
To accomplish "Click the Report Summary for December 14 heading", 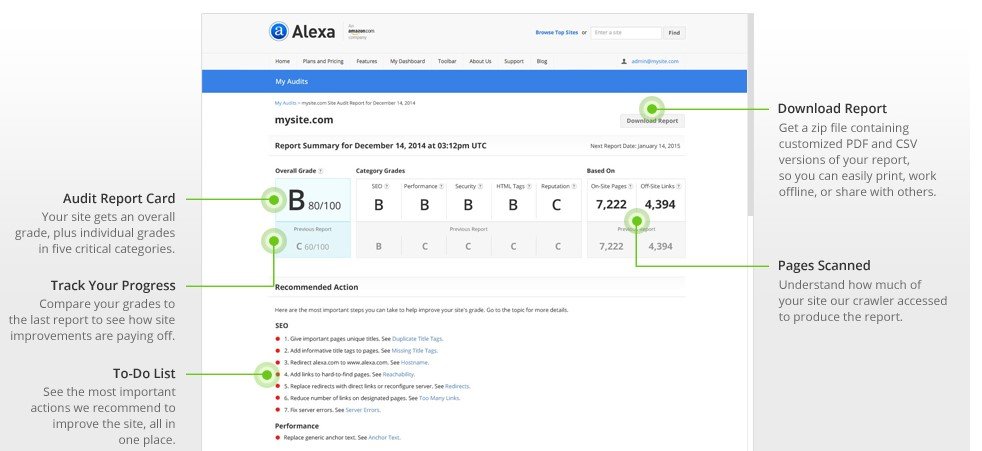I will pos(380,145).
